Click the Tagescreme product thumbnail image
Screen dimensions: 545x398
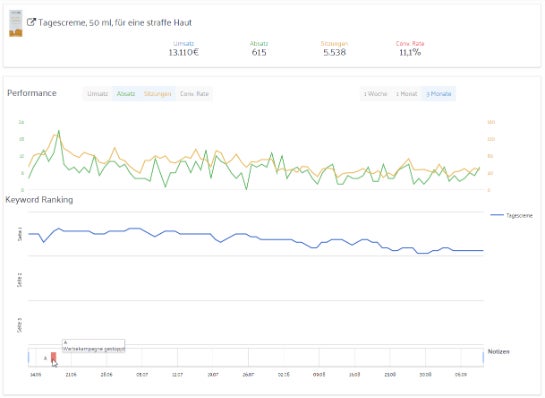tap(16, 23)
